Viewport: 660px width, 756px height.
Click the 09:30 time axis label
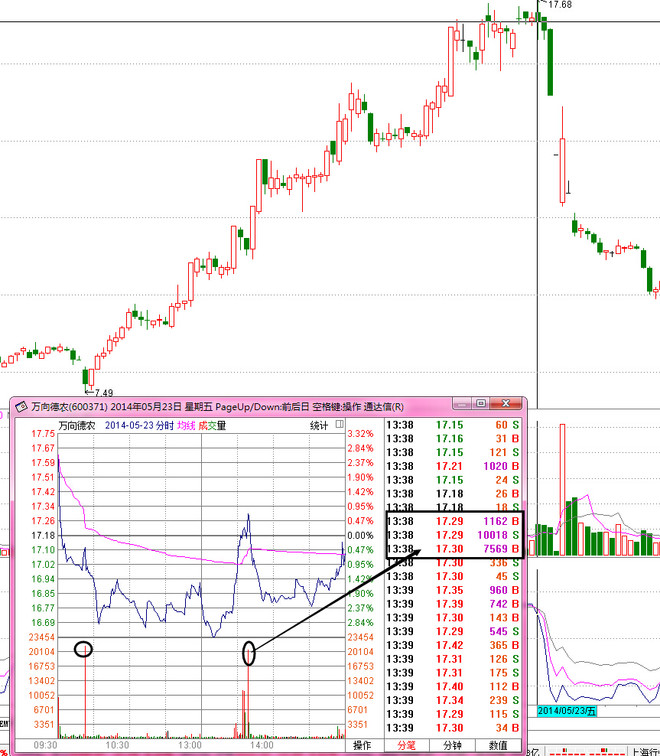tap(45, 745)
